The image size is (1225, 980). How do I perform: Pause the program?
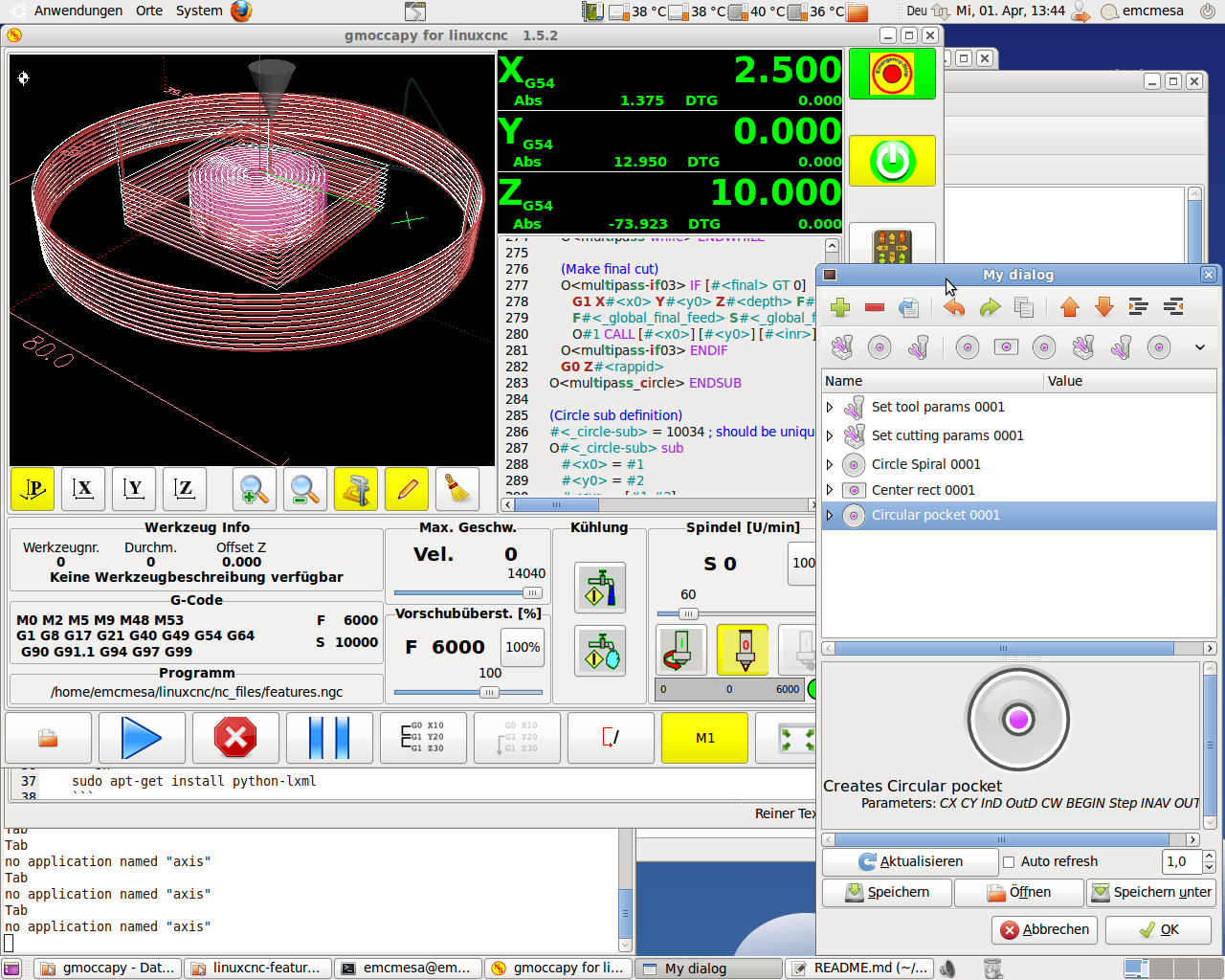[x=329, y=738]
